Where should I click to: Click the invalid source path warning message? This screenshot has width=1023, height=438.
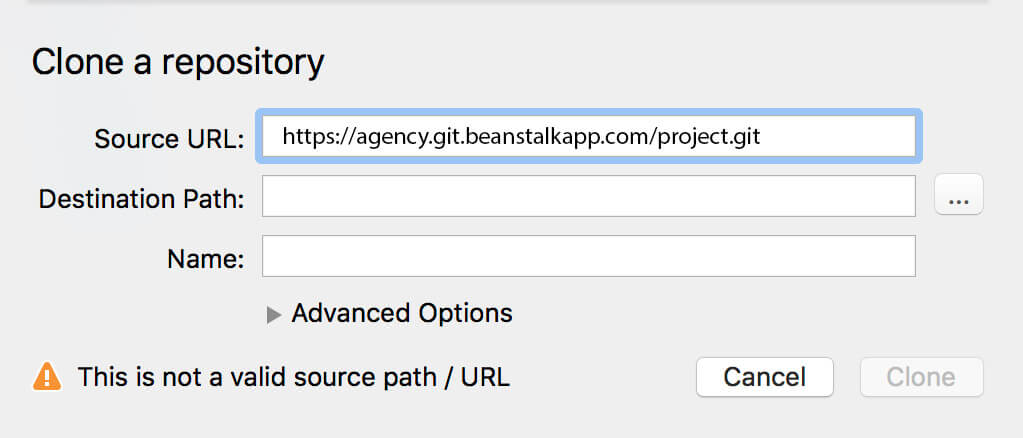coord(294,377)
